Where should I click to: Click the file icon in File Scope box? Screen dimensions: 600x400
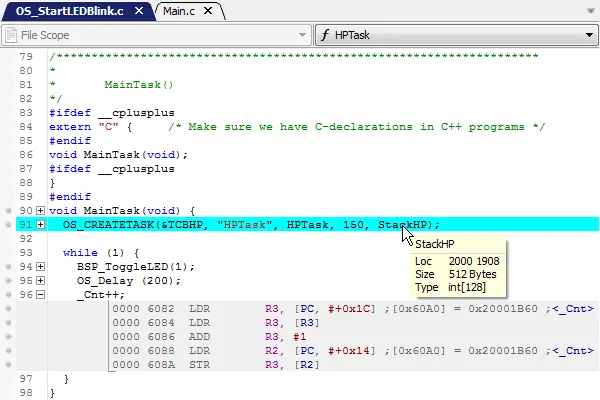pos(11,35)
